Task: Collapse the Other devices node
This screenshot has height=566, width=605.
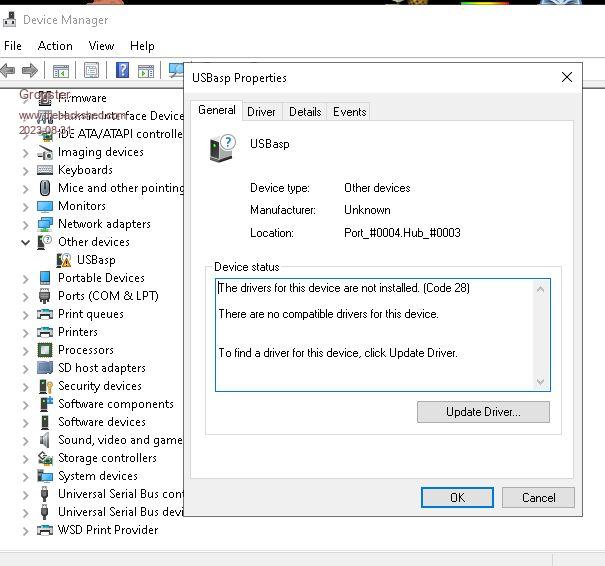Action: click(x=26, y=242)
